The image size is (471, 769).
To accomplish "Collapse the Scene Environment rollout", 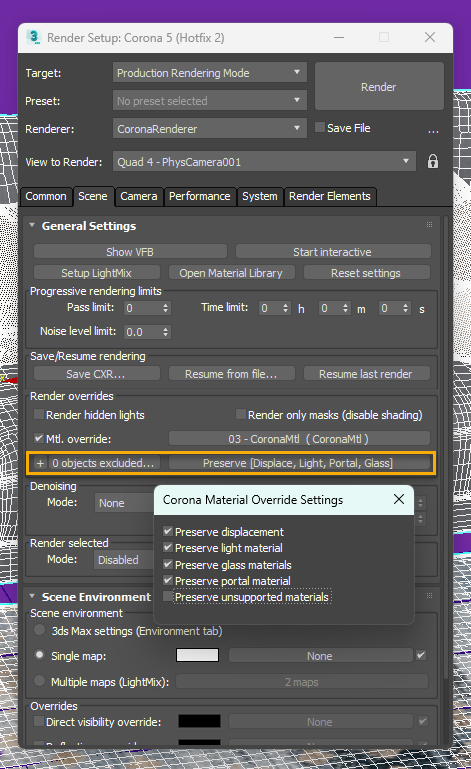I will tap(32, 596).
